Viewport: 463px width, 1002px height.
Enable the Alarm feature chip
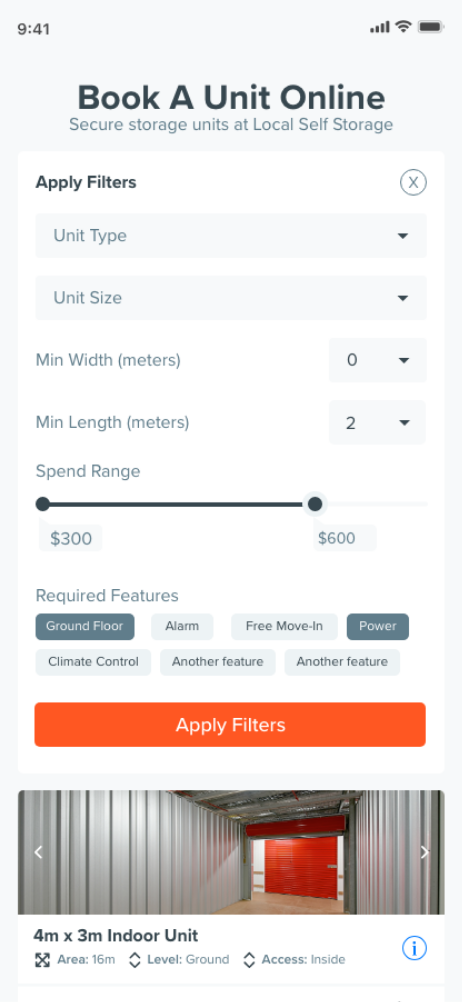182,626
